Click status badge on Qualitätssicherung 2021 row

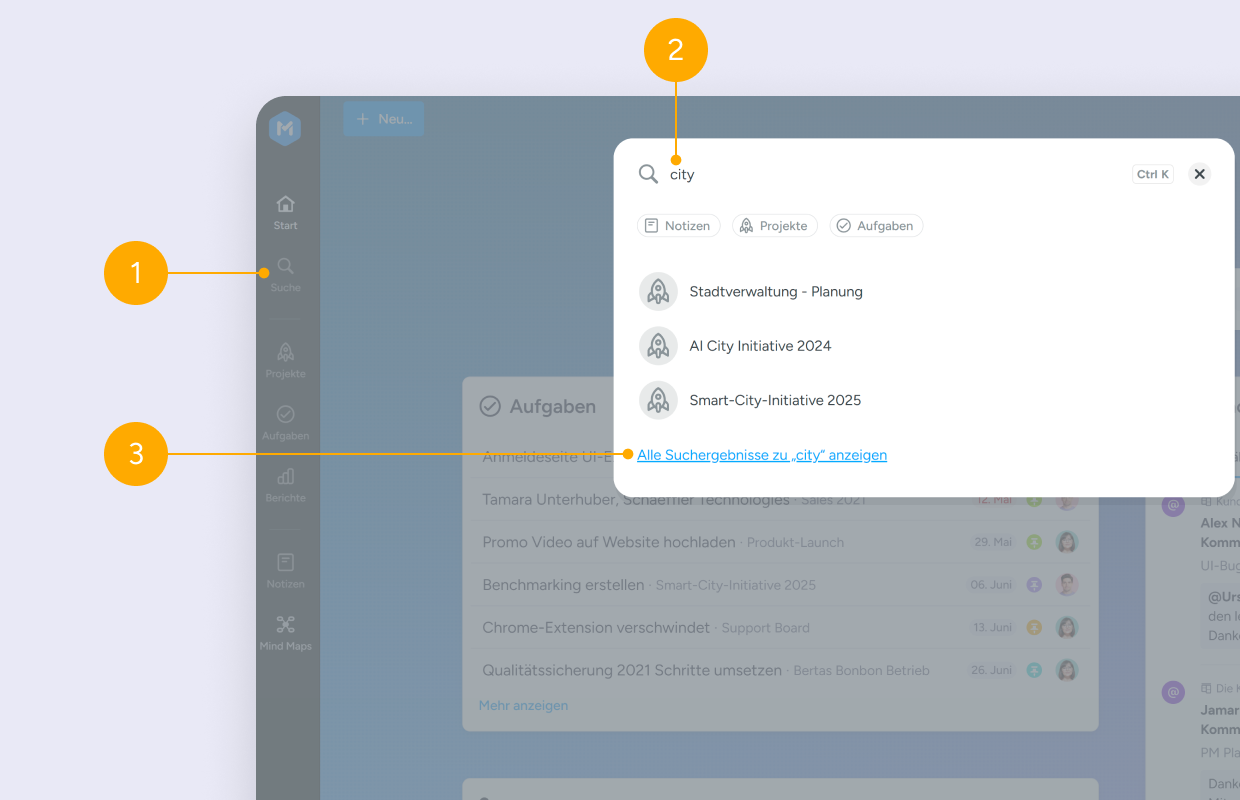(x=1035, y=670)
